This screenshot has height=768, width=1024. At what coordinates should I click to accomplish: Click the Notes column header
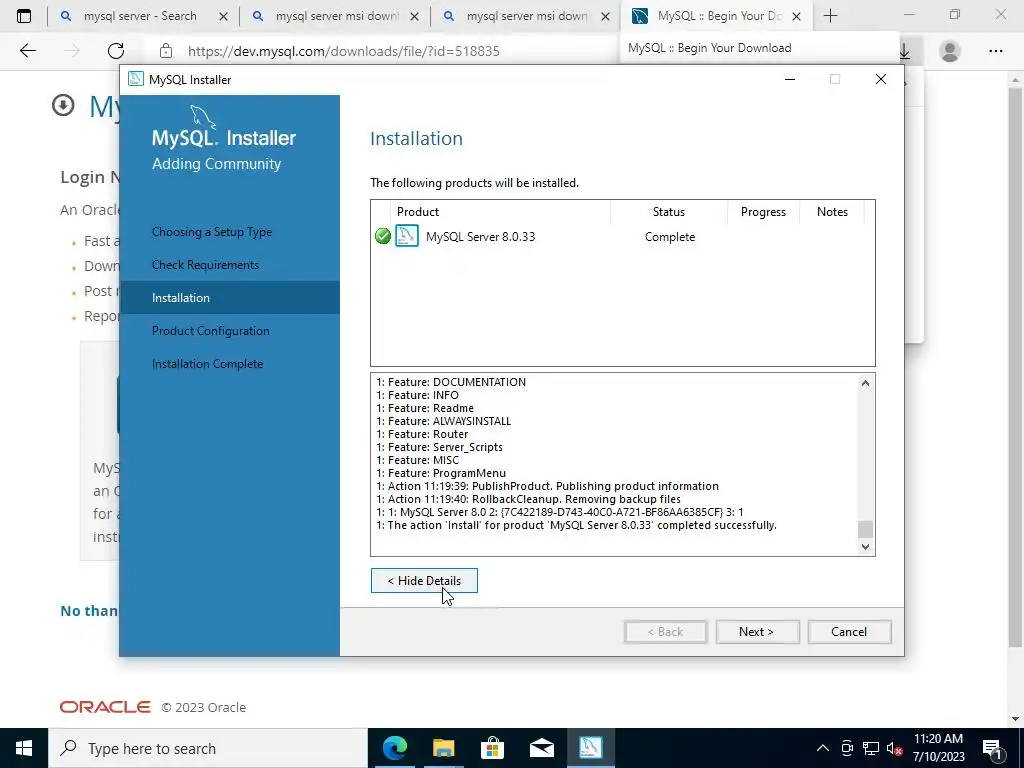832,212
